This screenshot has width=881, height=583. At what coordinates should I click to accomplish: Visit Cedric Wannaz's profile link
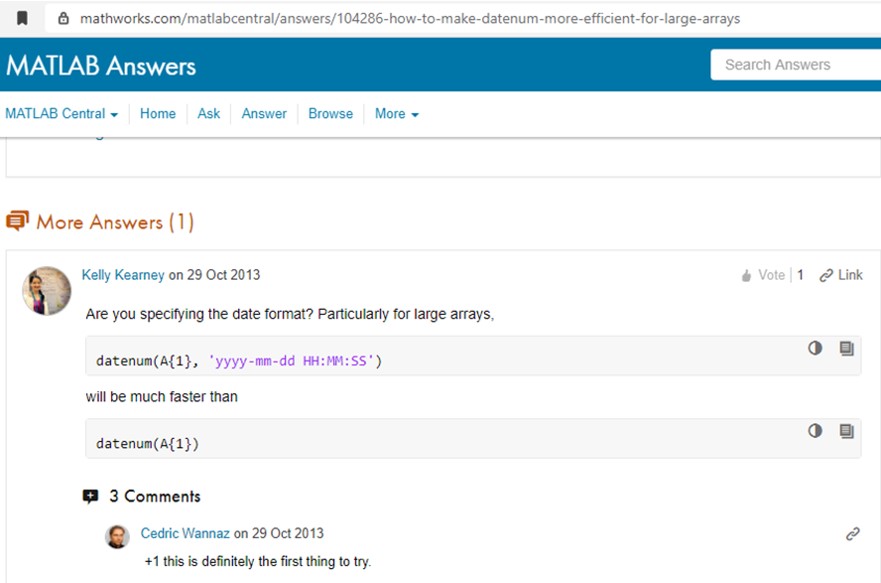tap(185, 533)
